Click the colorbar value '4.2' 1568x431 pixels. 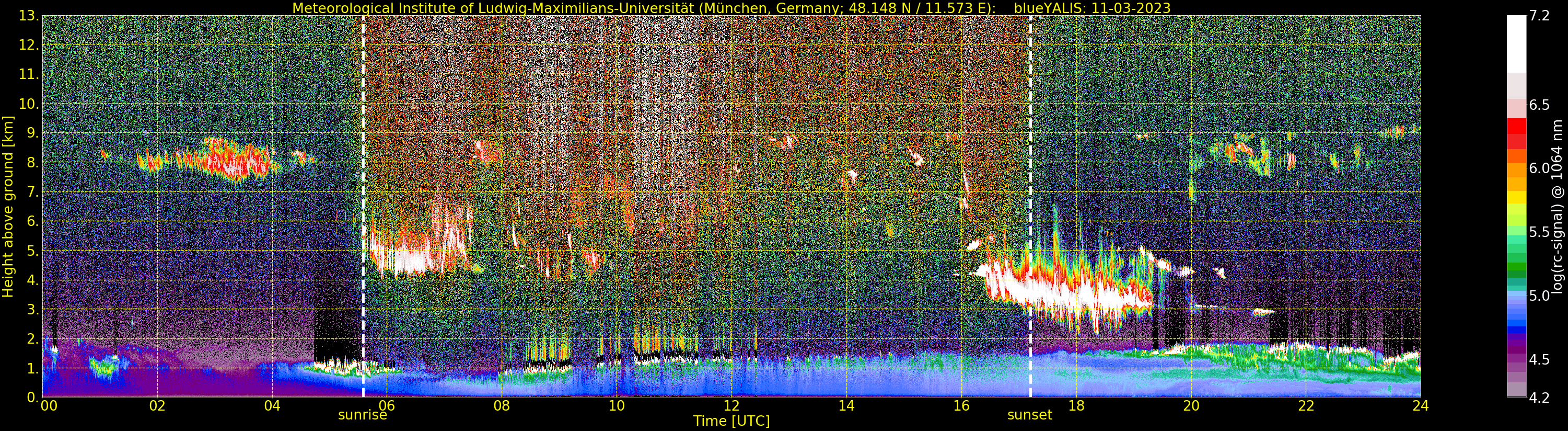1539,398
